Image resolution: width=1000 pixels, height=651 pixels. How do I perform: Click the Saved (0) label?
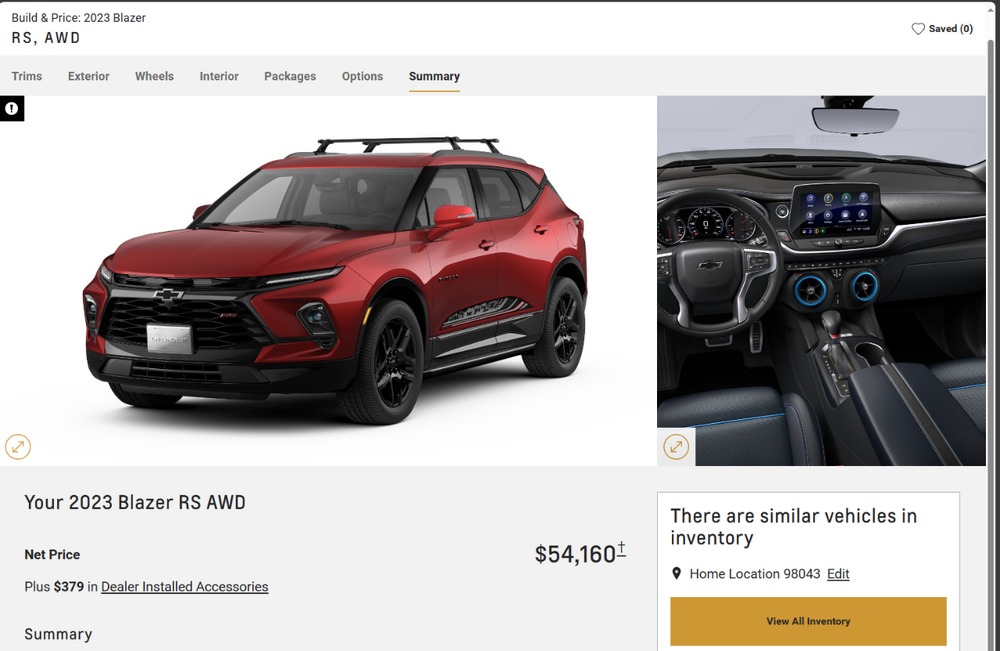pyautogui.click(x=950, y=29)
